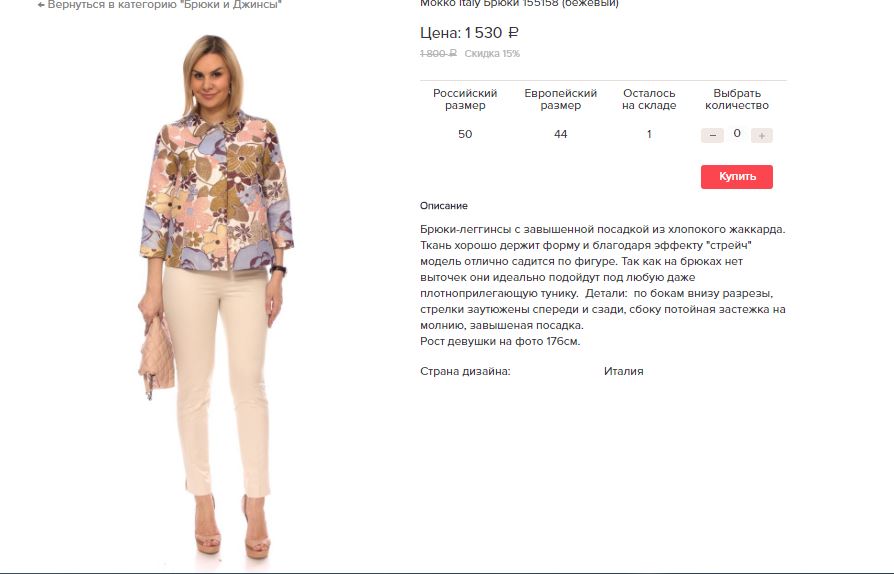Select European size 44 cell
This screenshot has width=894, height=574.
tap(560, 135)
